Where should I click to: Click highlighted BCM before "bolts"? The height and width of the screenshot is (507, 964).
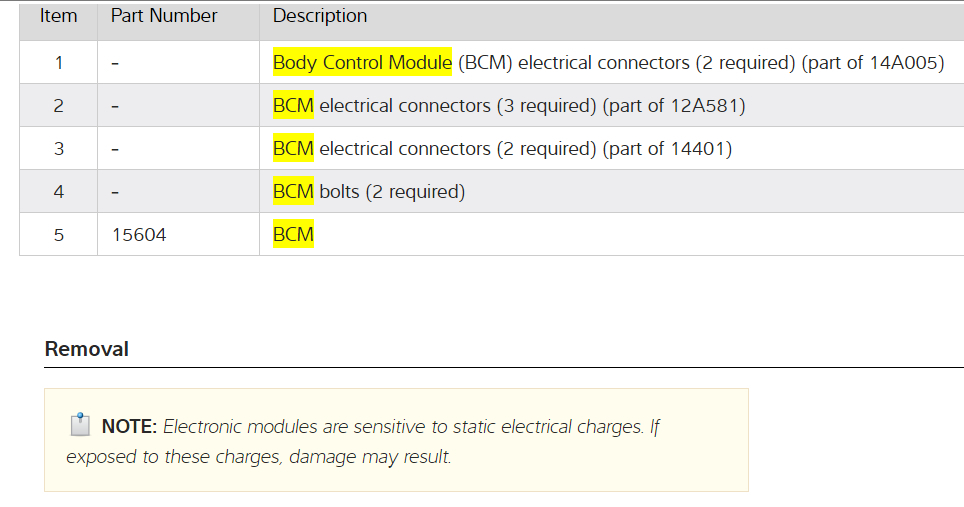pyautogui.click(x=293, y=191)
